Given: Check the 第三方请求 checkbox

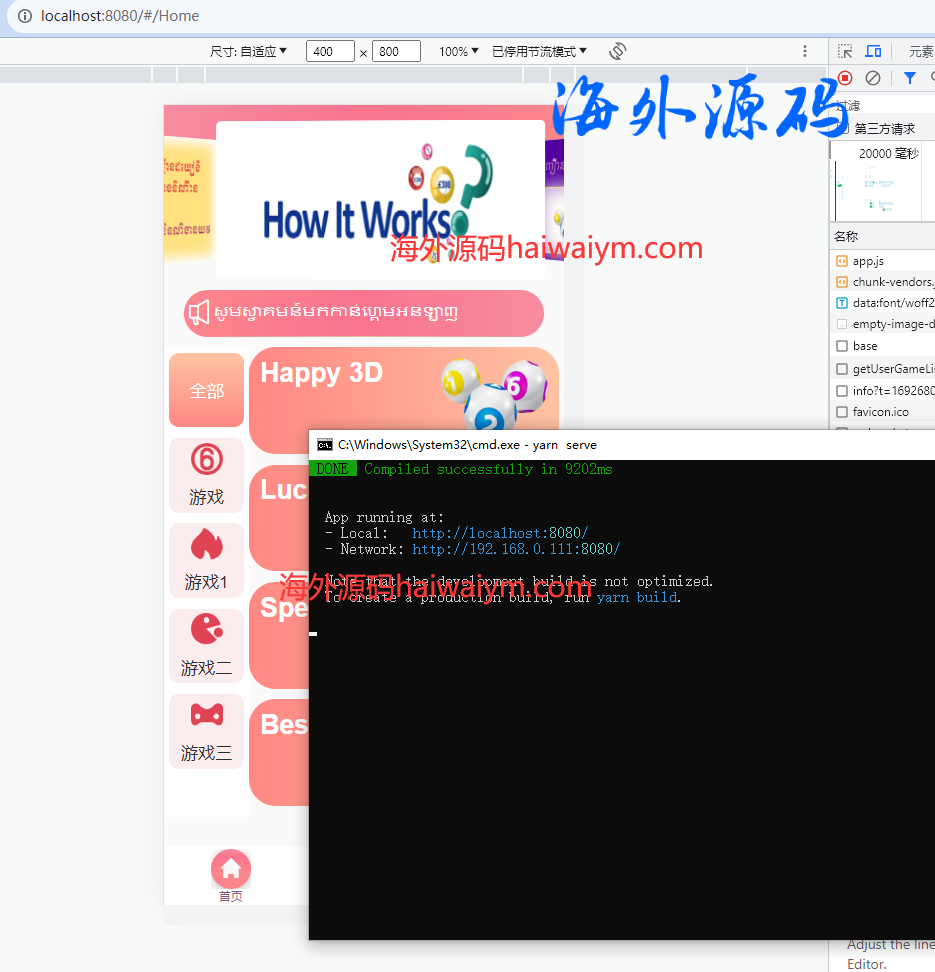Looking at the screenshot, I should [843, 129].
